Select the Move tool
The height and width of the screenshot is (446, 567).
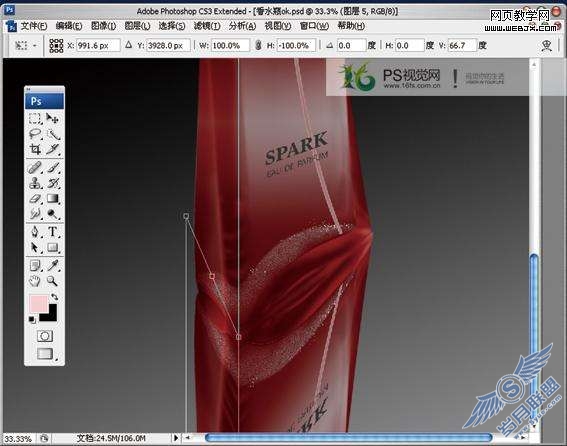52,119
